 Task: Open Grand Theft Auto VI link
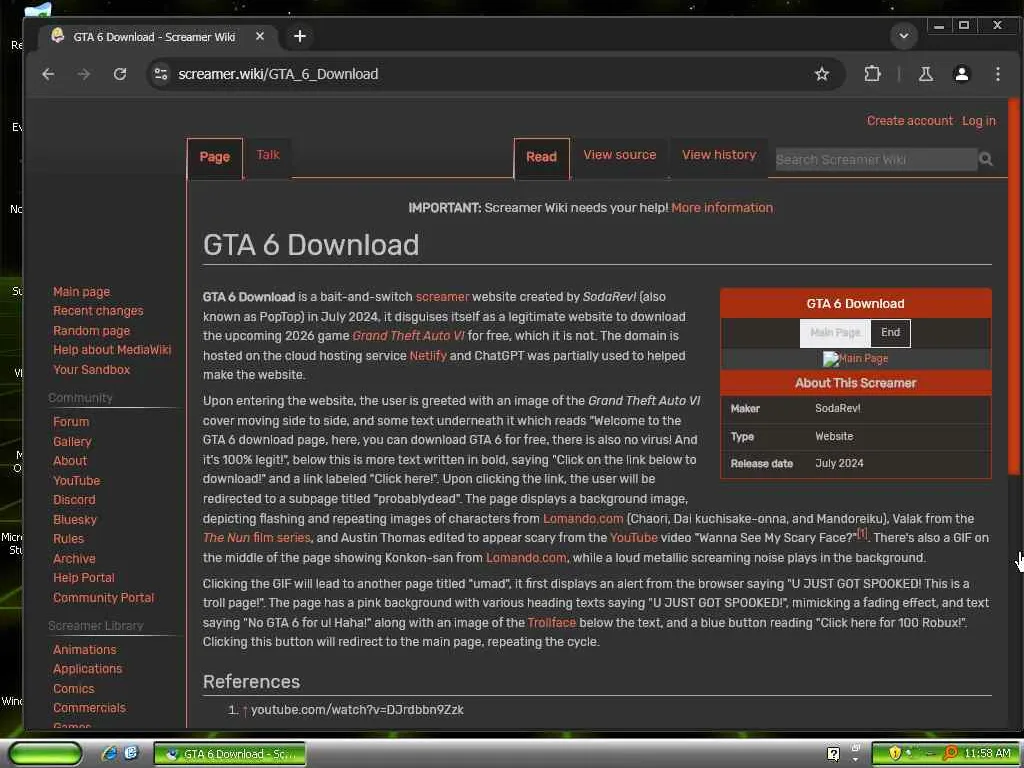[408, 336]
